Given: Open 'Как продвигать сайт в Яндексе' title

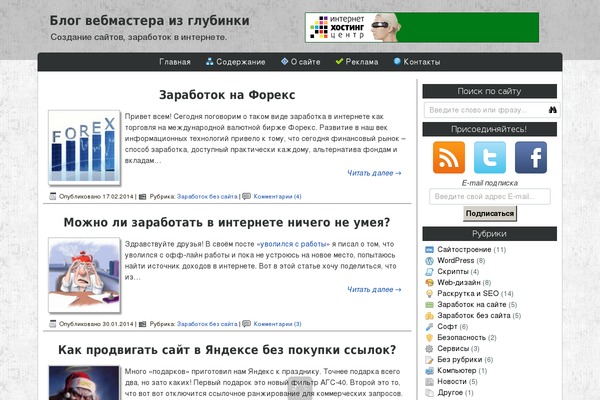Looking at the screenshot, I should pyautogui.click(x=227, y=349).
